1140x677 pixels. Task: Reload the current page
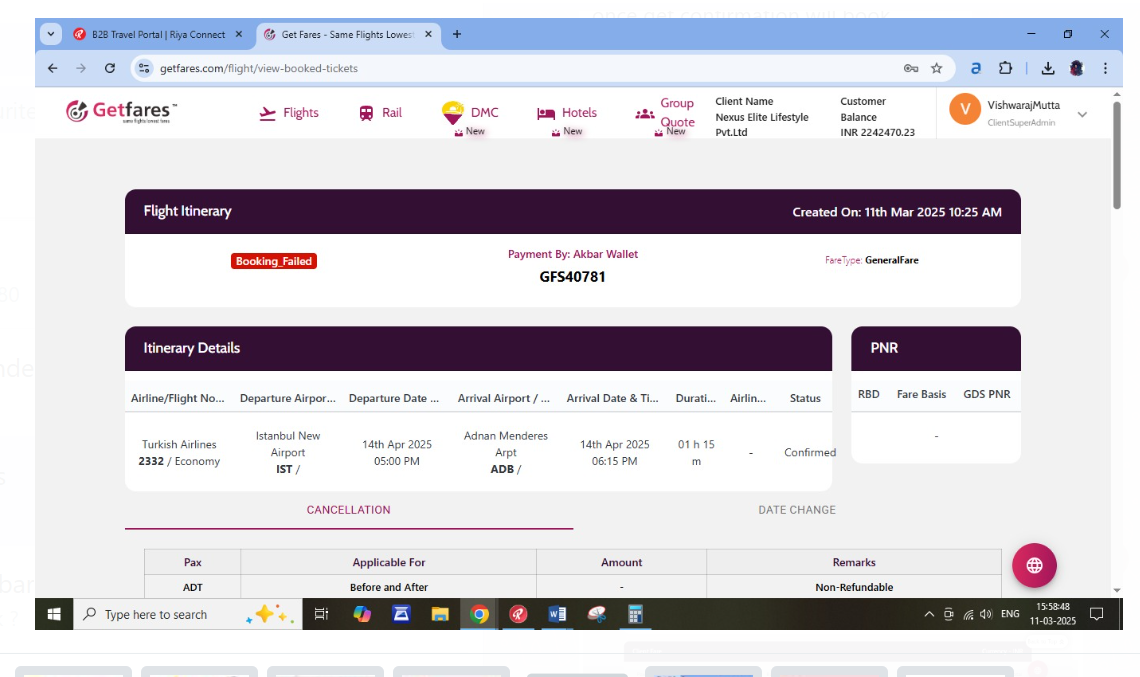tap(110, 68)
